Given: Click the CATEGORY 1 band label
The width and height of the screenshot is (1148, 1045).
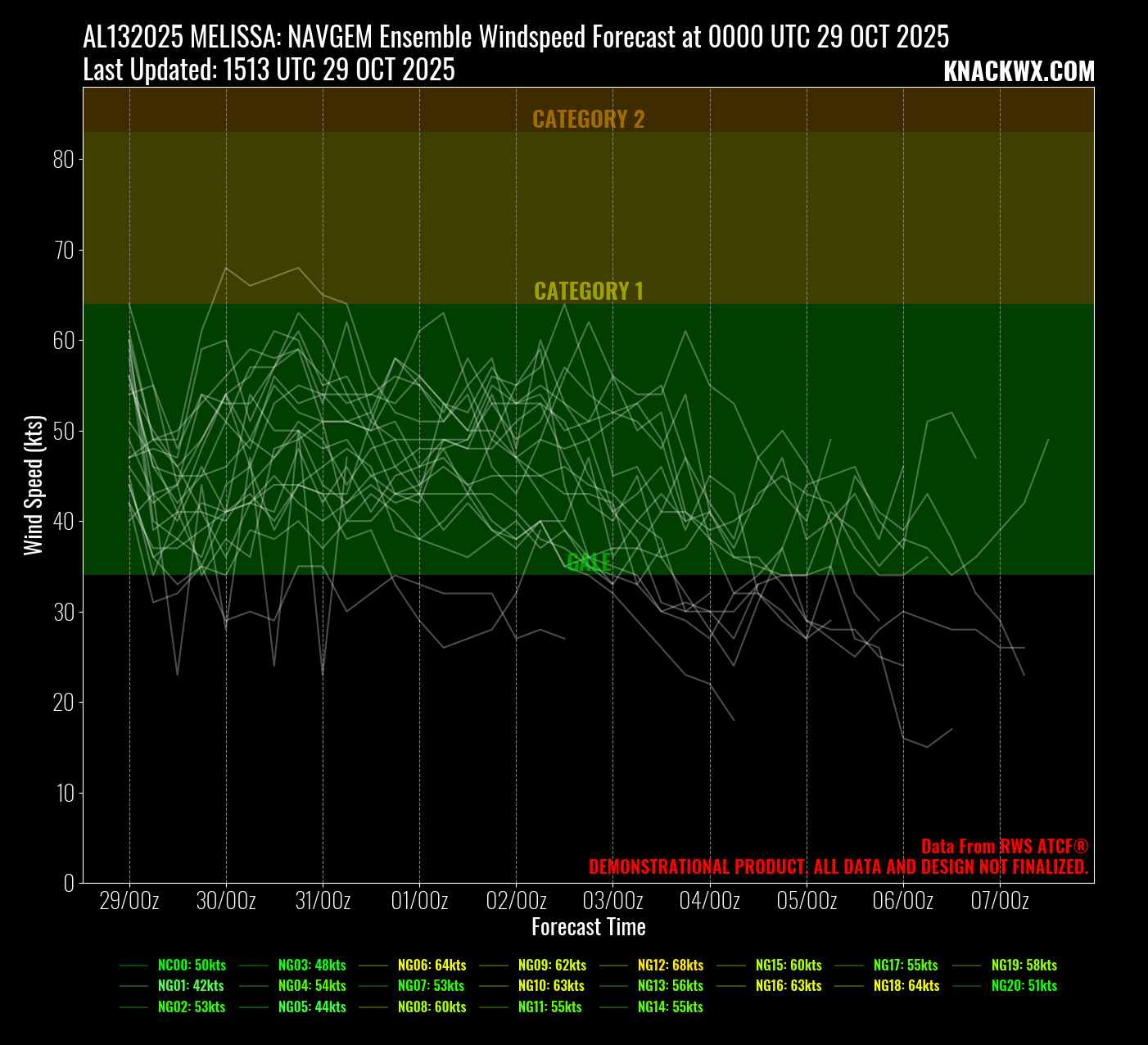Looking at the screenshot, I should pyautogui.click(x=588, y=292).
